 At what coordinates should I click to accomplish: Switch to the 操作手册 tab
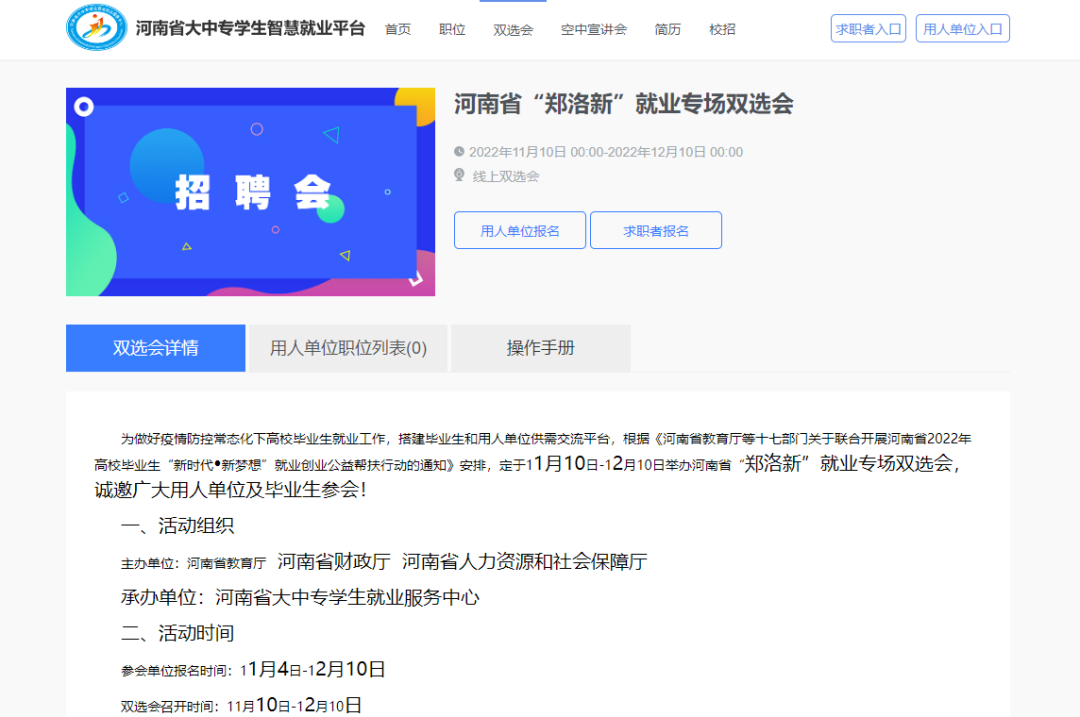click(540, 348)
